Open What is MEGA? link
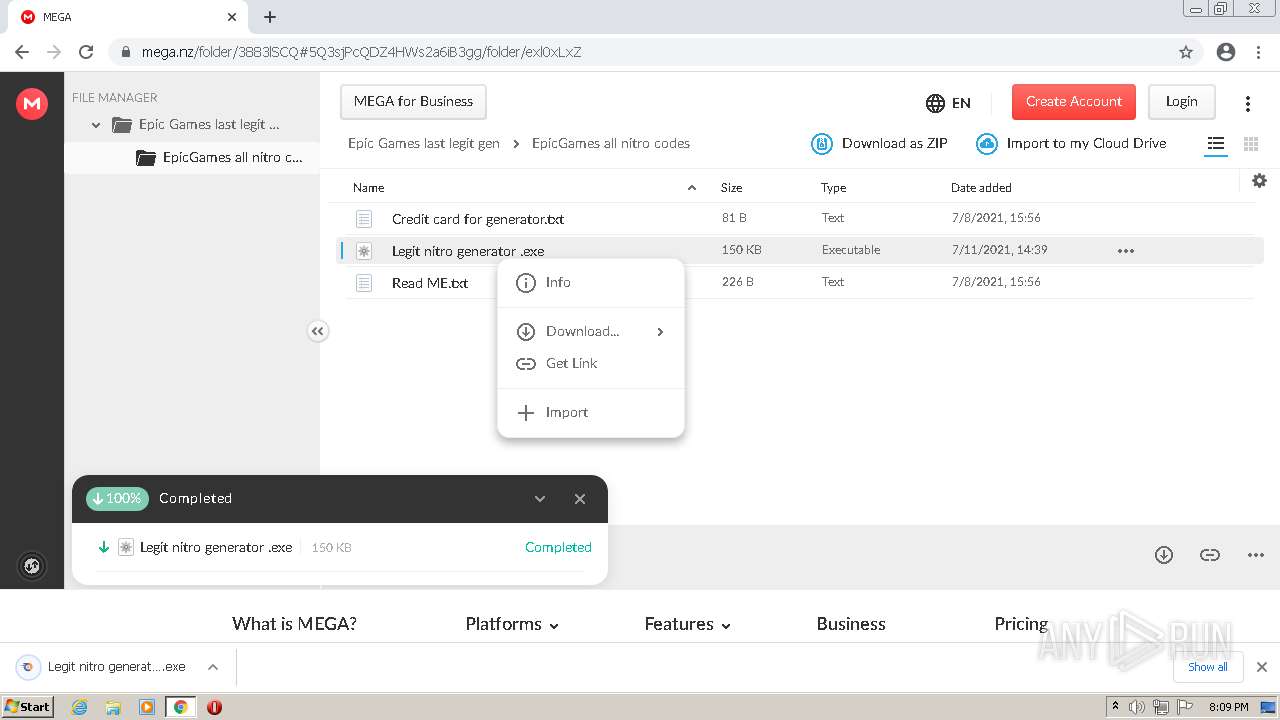This screenshot has height=720, width=1280. coord(294,623)
